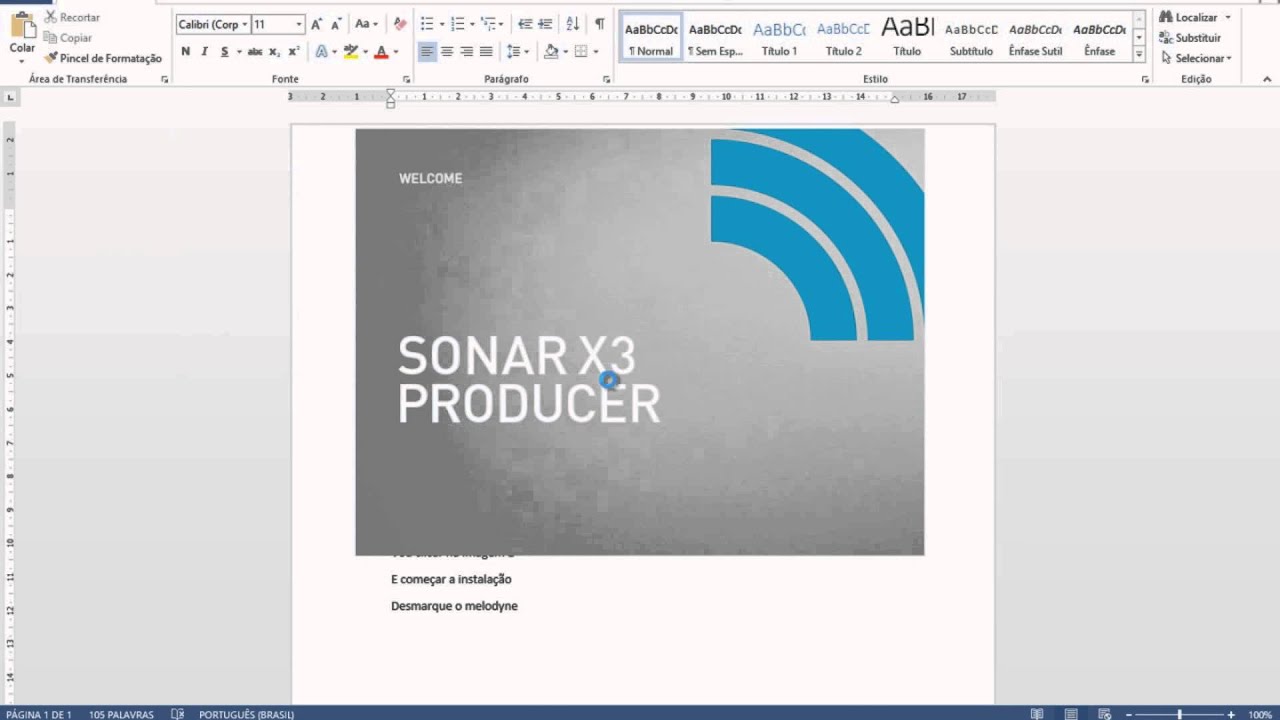Click the Colar paste icon
This screenshot has width=1280, height=720.
pos(22,27)
